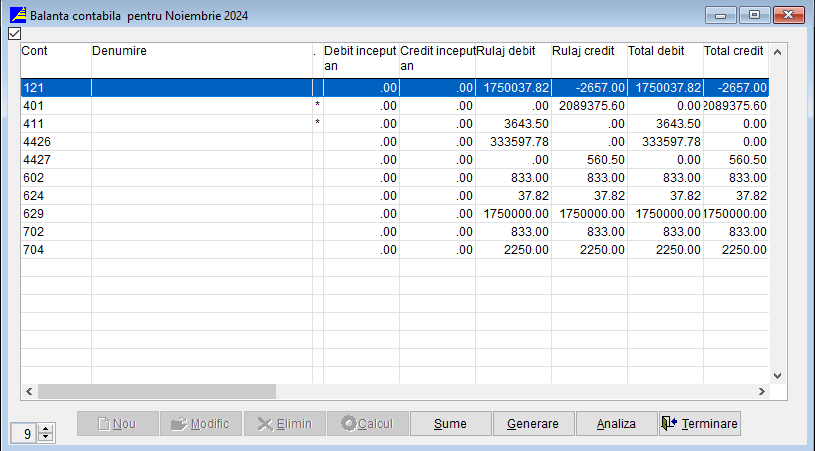Image resolution: width=815 pixels, height=451 pixels.
Task: Click the Terminare exit button
Action: coord(699,424)
